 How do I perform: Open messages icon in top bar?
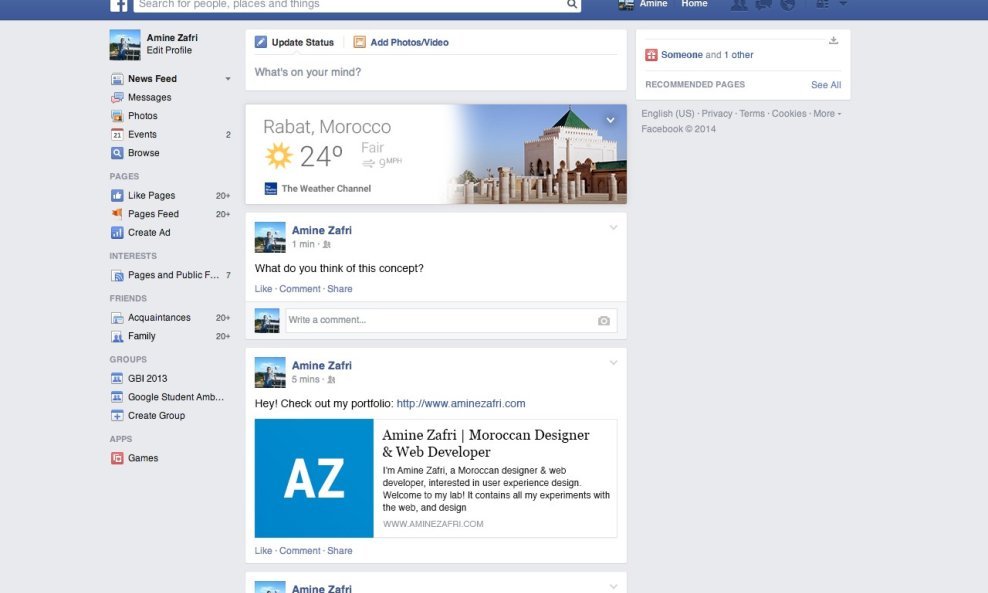coord(764,4)
